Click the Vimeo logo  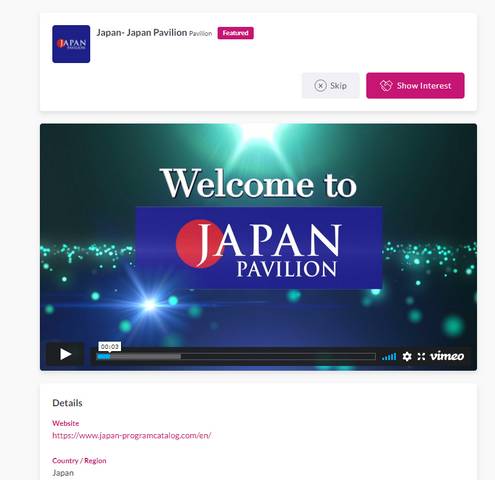pos(447,356)
